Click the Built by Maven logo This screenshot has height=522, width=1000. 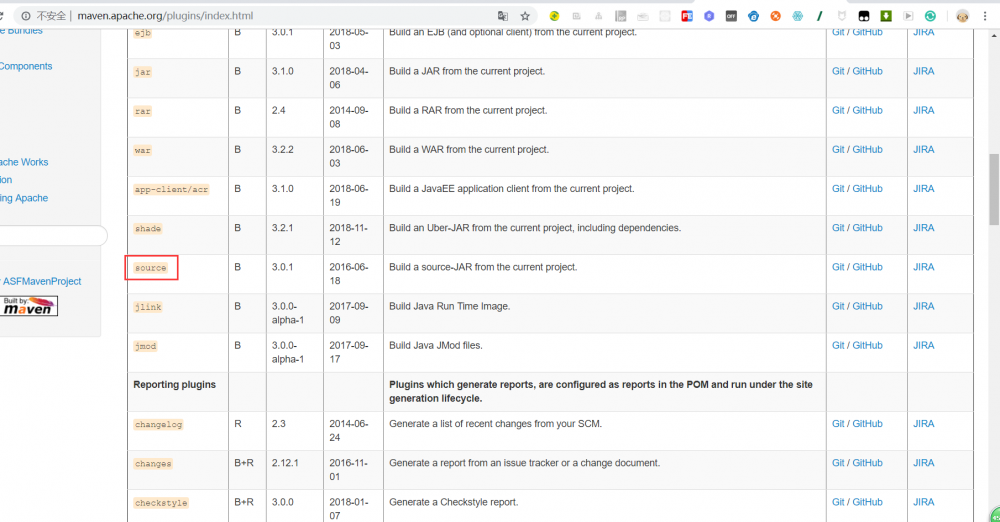(x=29, y=306)
